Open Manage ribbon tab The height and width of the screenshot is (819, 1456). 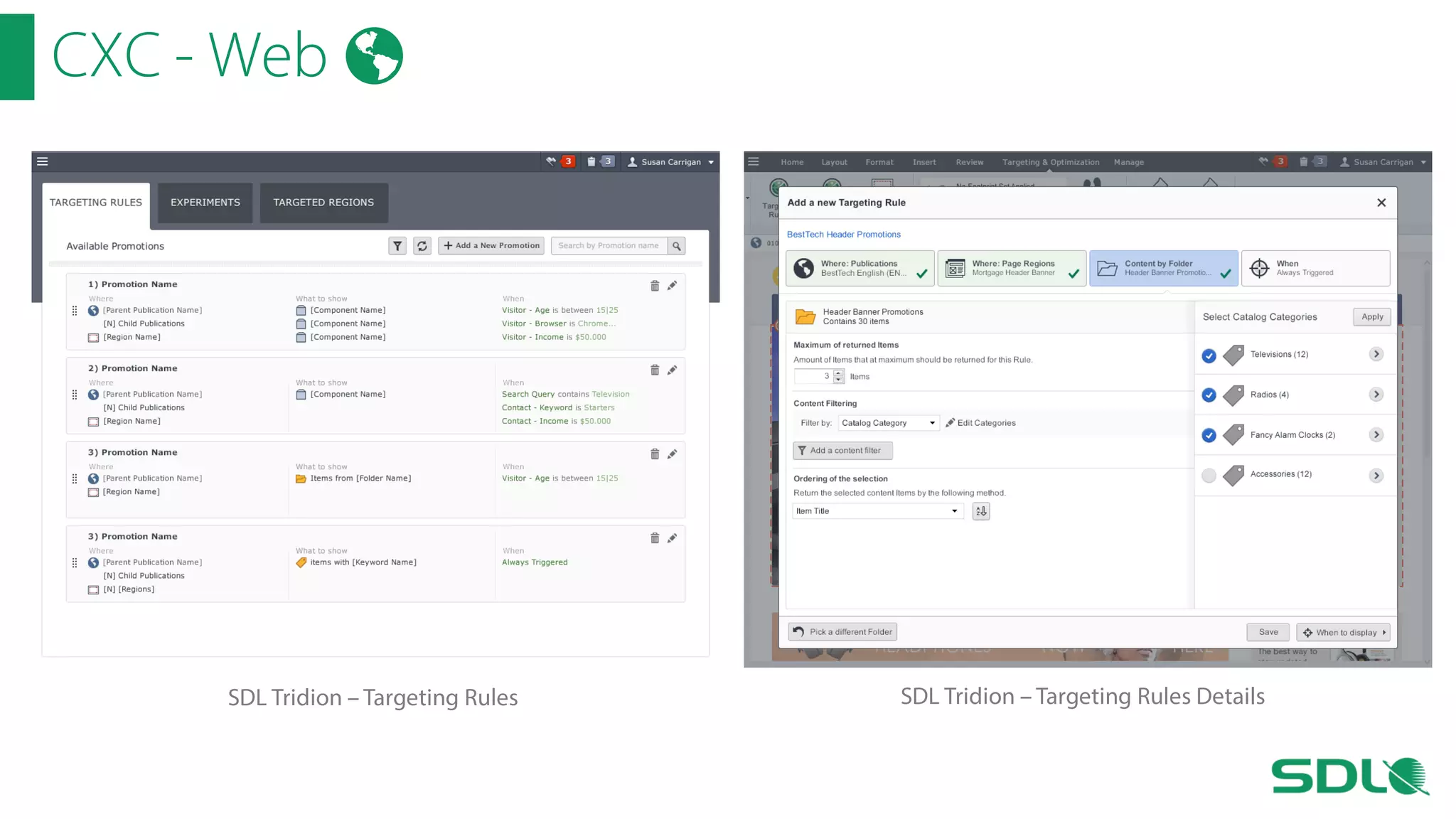[x=1129, y=162]
